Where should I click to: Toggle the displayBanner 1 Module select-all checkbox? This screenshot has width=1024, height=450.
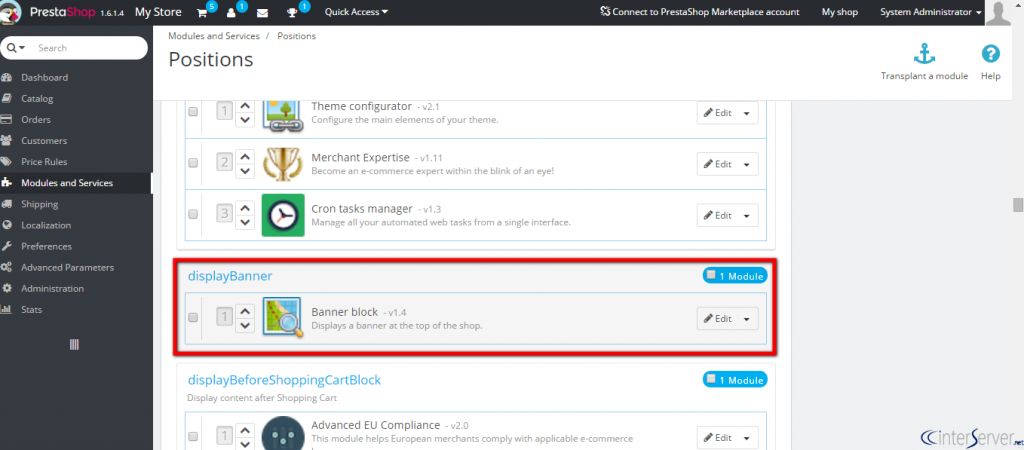[x=711, y=275]
